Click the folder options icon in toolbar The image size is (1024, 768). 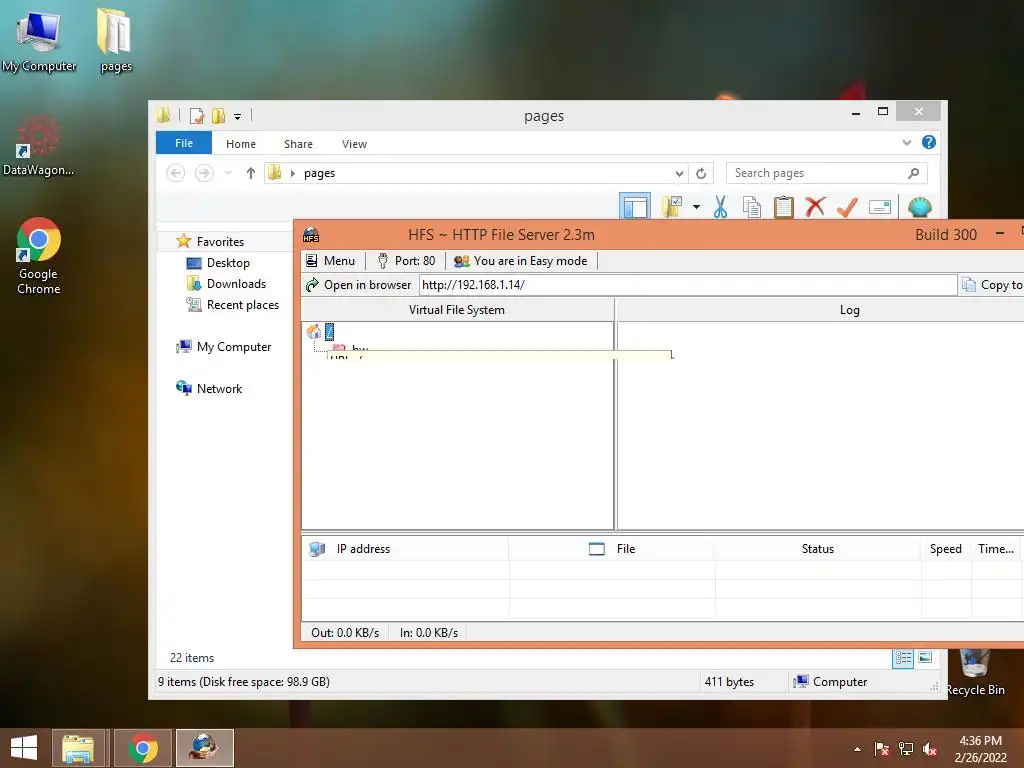tap(672, 206)
